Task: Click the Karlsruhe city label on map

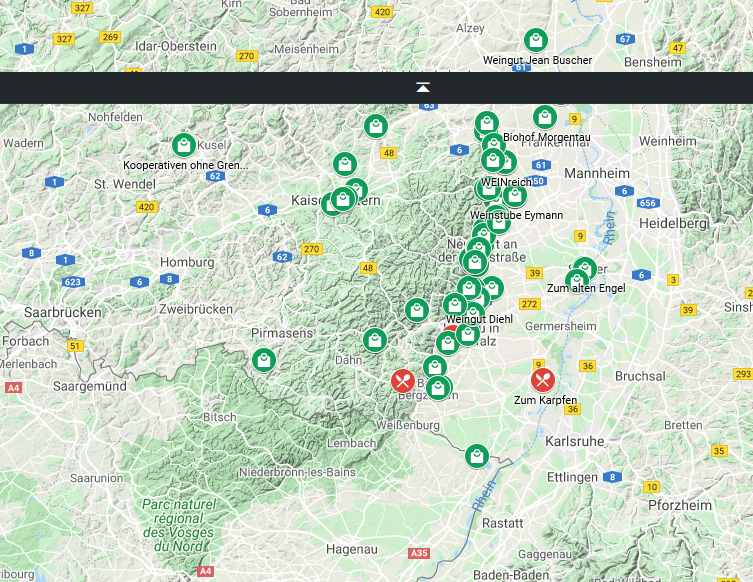Action: click(x=574, y=441)
